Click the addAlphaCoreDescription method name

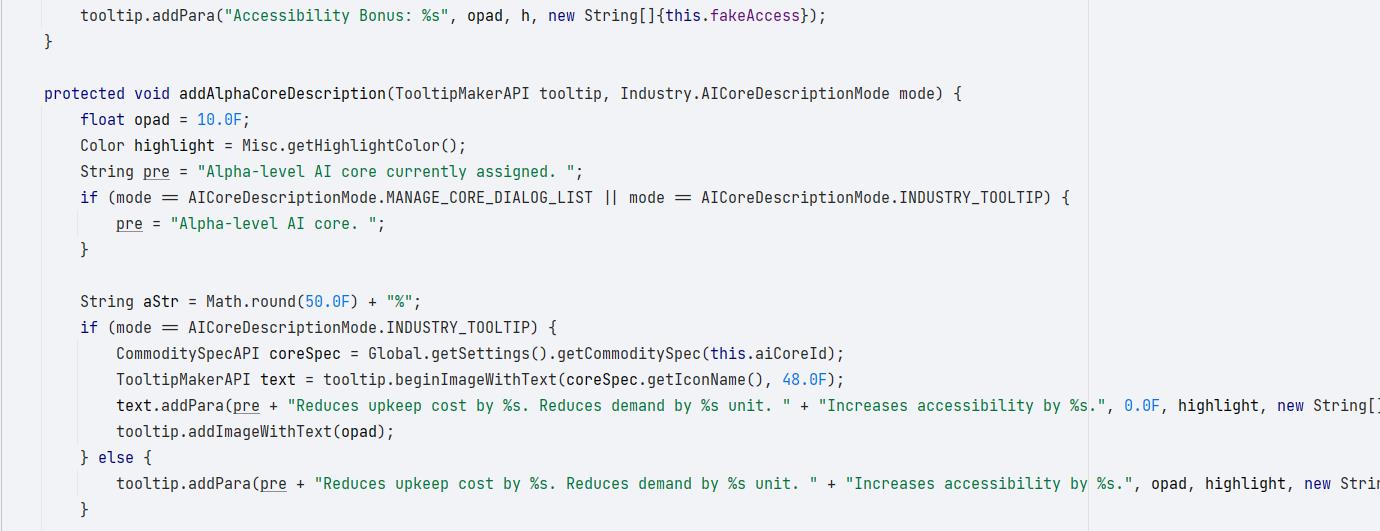tap(282, 94)
